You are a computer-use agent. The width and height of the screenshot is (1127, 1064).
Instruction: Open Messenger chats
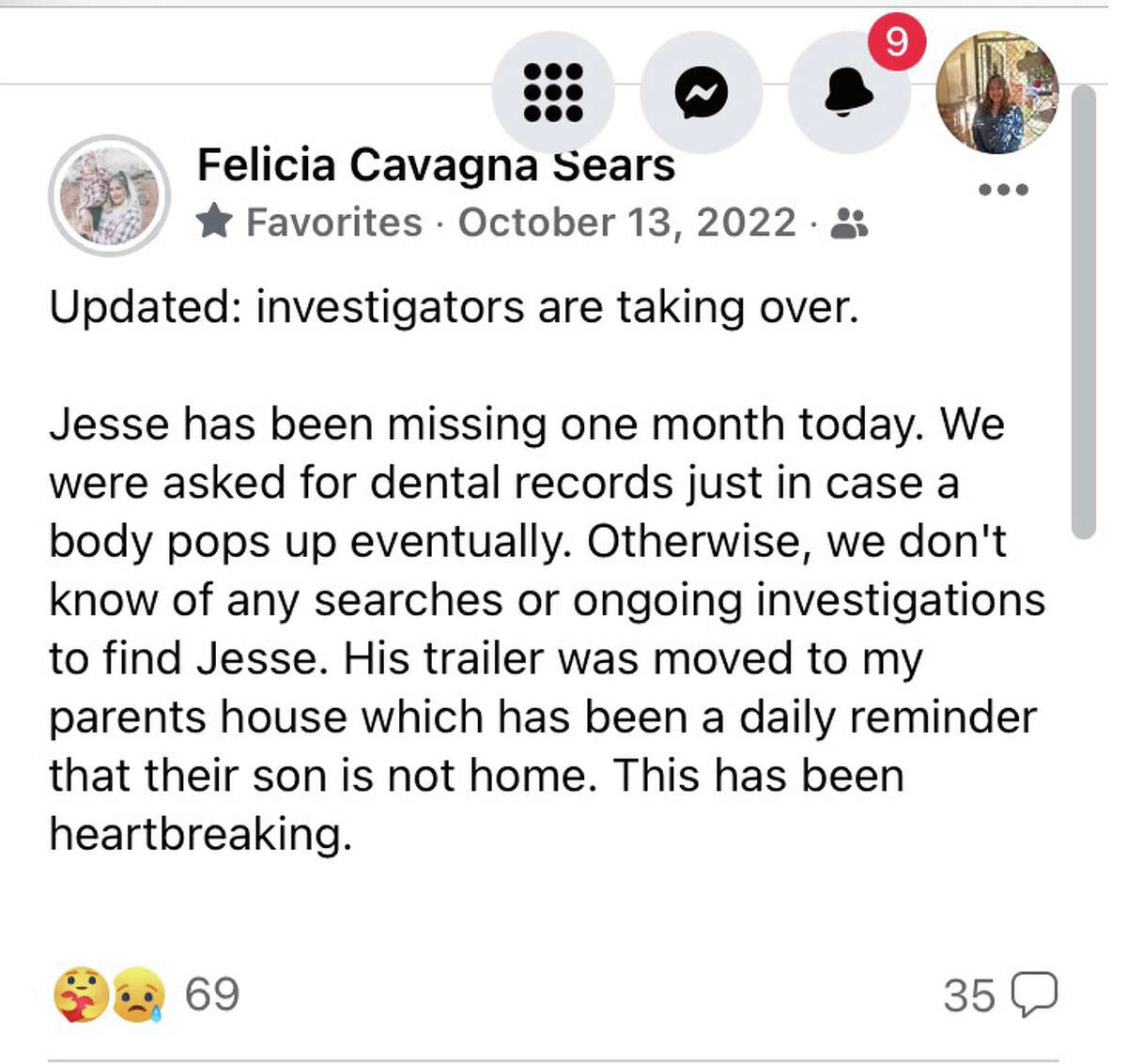(x=701, y=92)
